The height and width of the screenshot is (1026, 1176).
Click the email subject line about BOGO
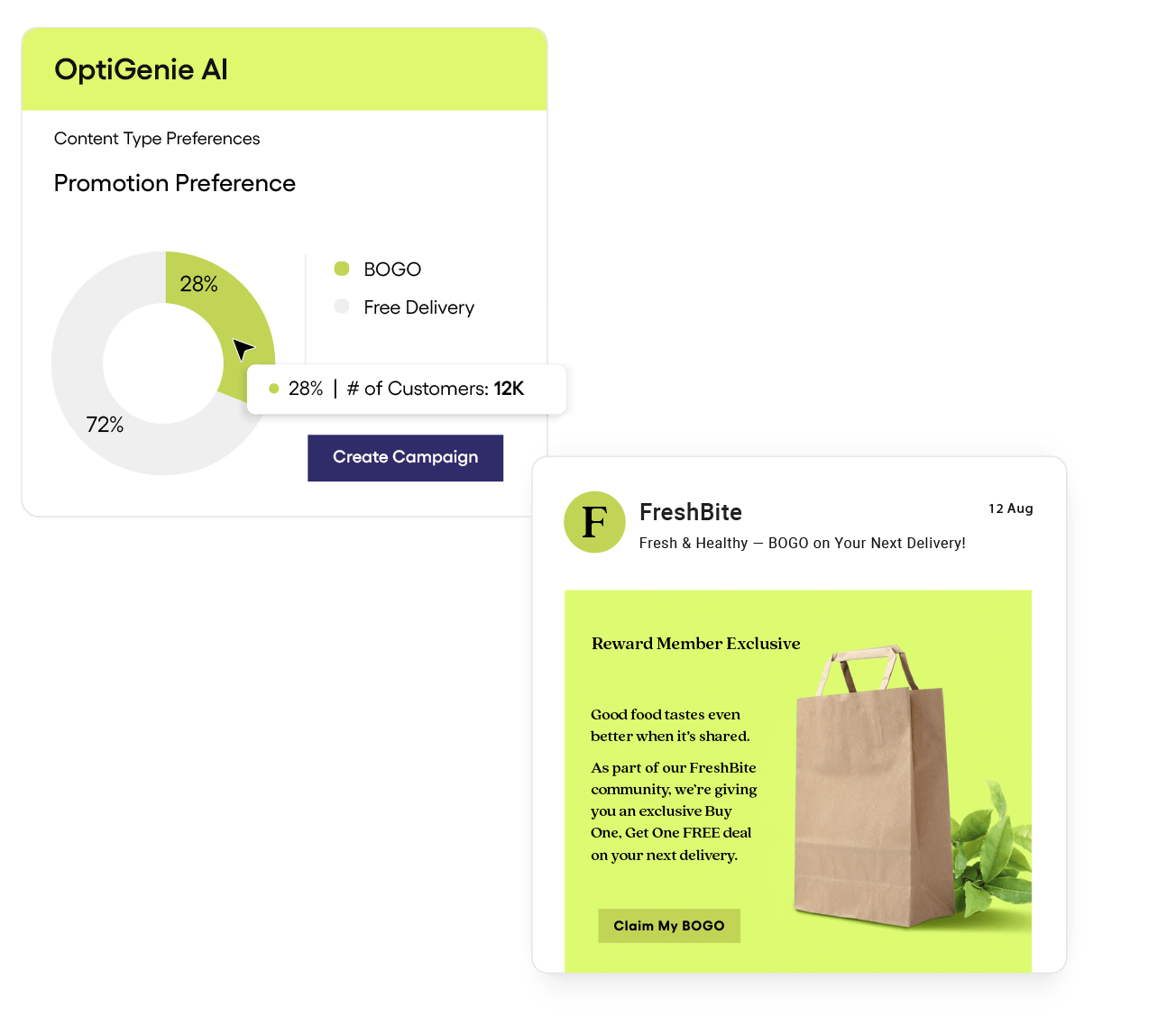pos(803,543)
